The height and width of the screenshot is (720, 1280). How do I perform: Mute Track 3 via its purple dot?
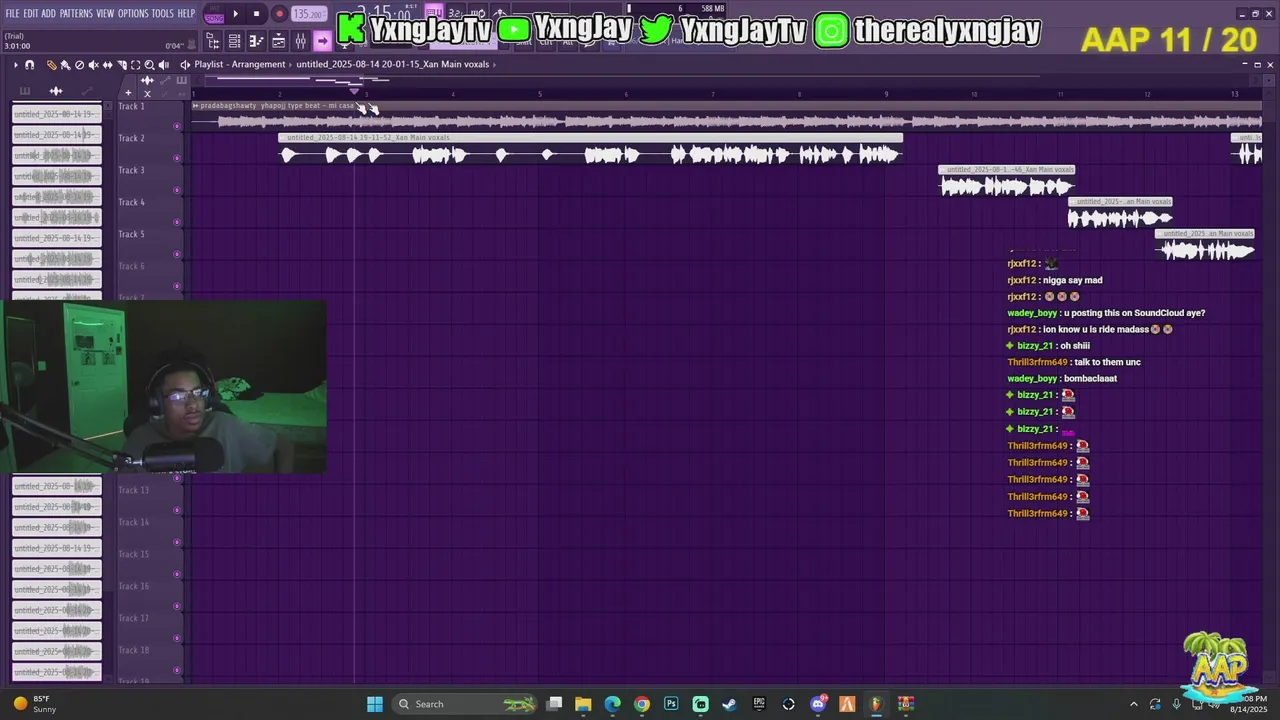pyautogui.click(x=177, y=190)
